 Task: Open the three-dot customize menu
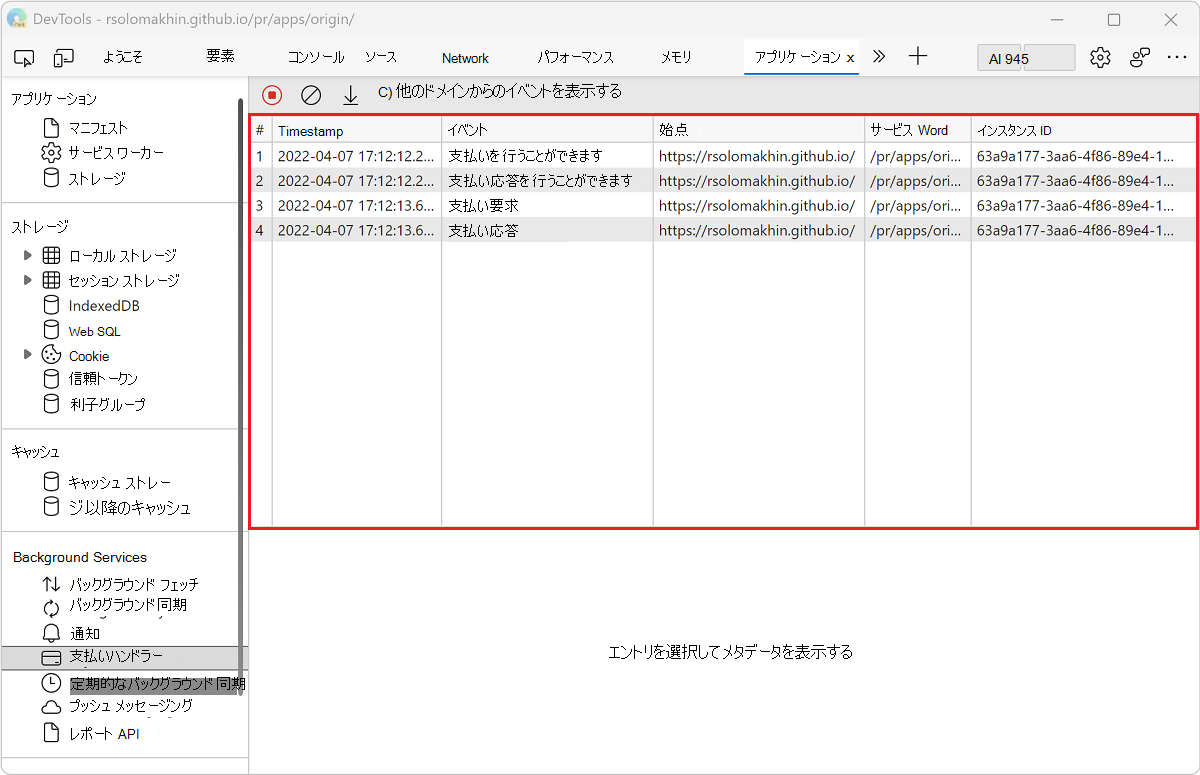[1176, 58]
